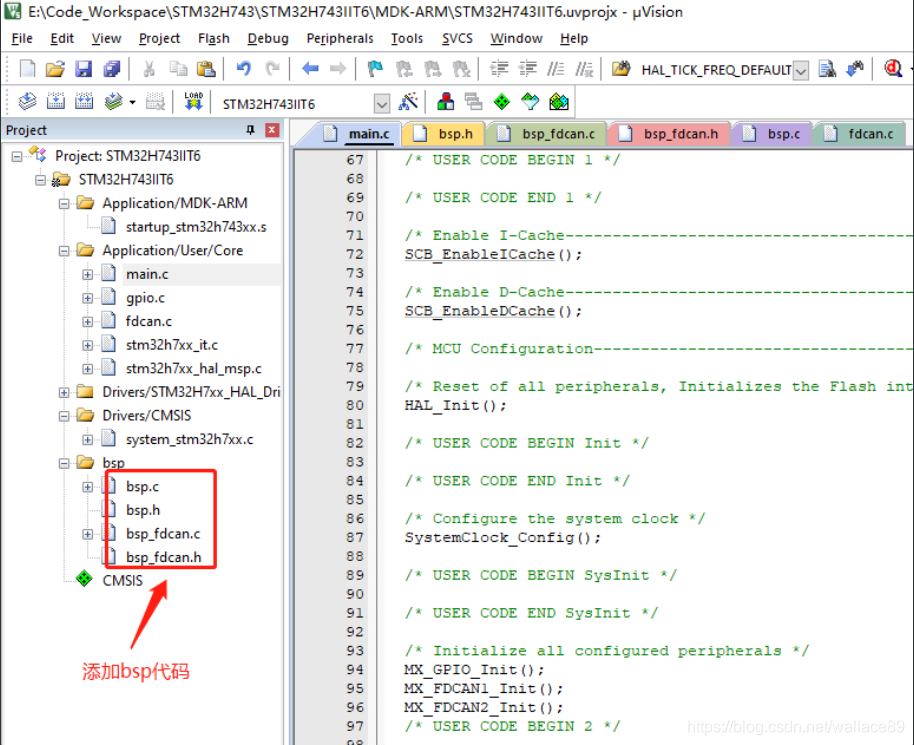The height and width of the screenshot is (745, 914).
Task: Navigate forward with the right arrow icon
Action: [x=338, y=69]
